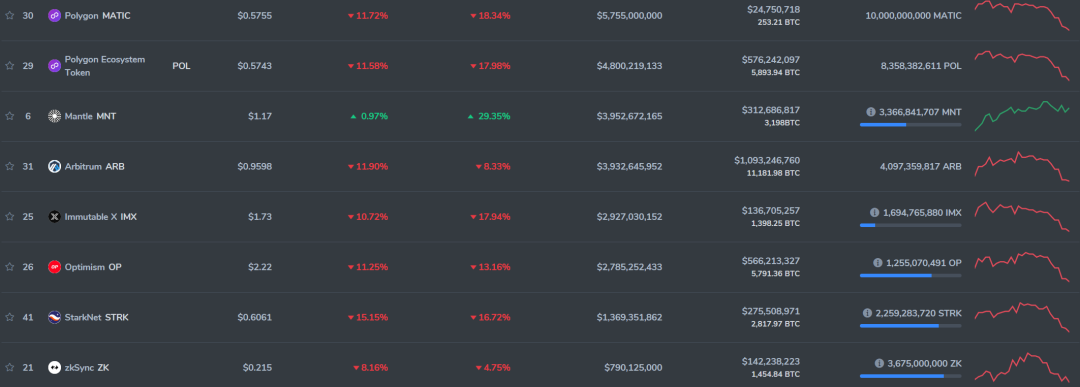
Task: Click Polygon MATIC price $0.5755
Action: coord(255,15)
